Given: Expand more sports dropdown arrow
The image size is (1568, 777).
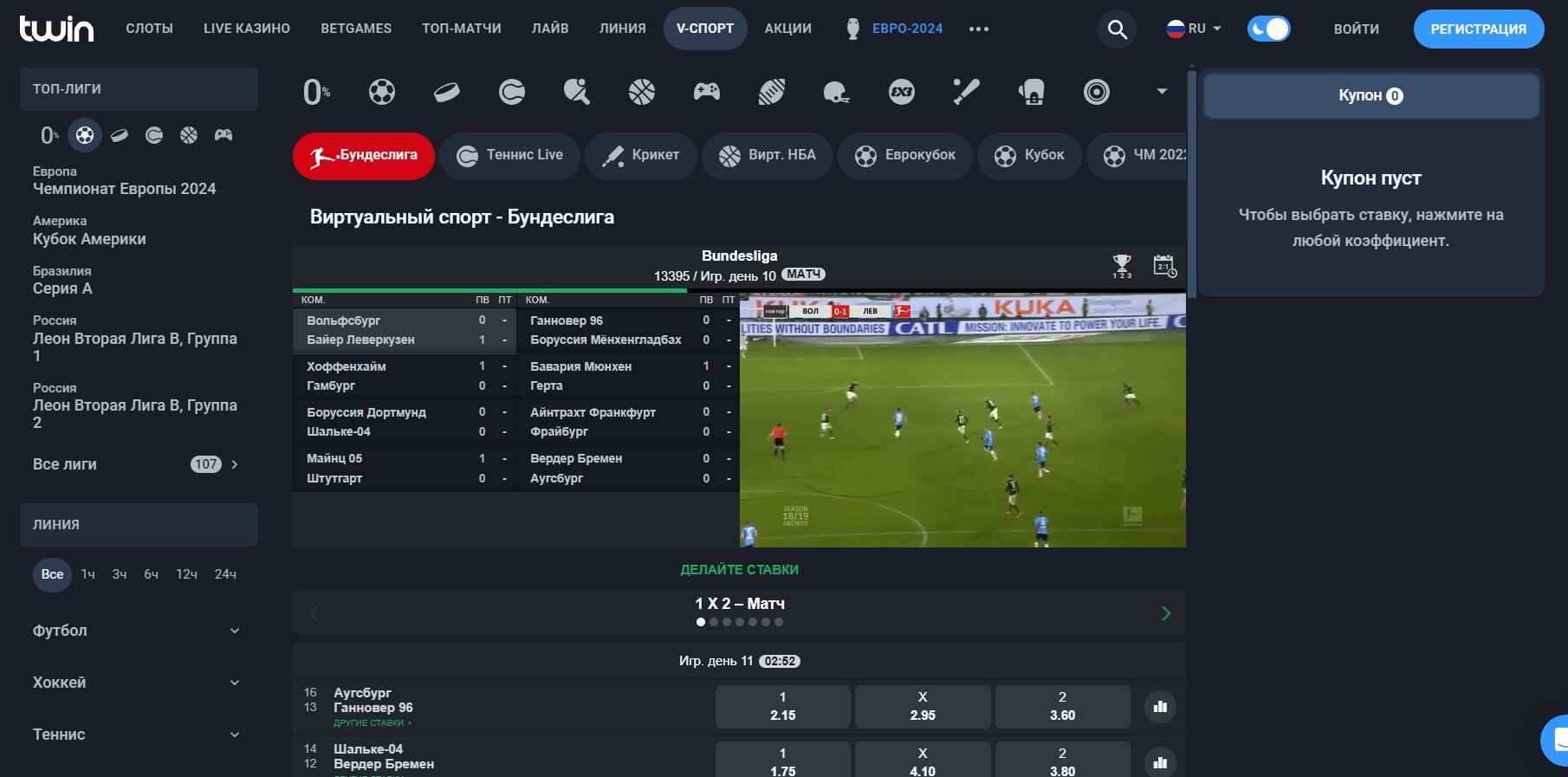Looking at the screenshot, I should click(x=1162, y=91).
